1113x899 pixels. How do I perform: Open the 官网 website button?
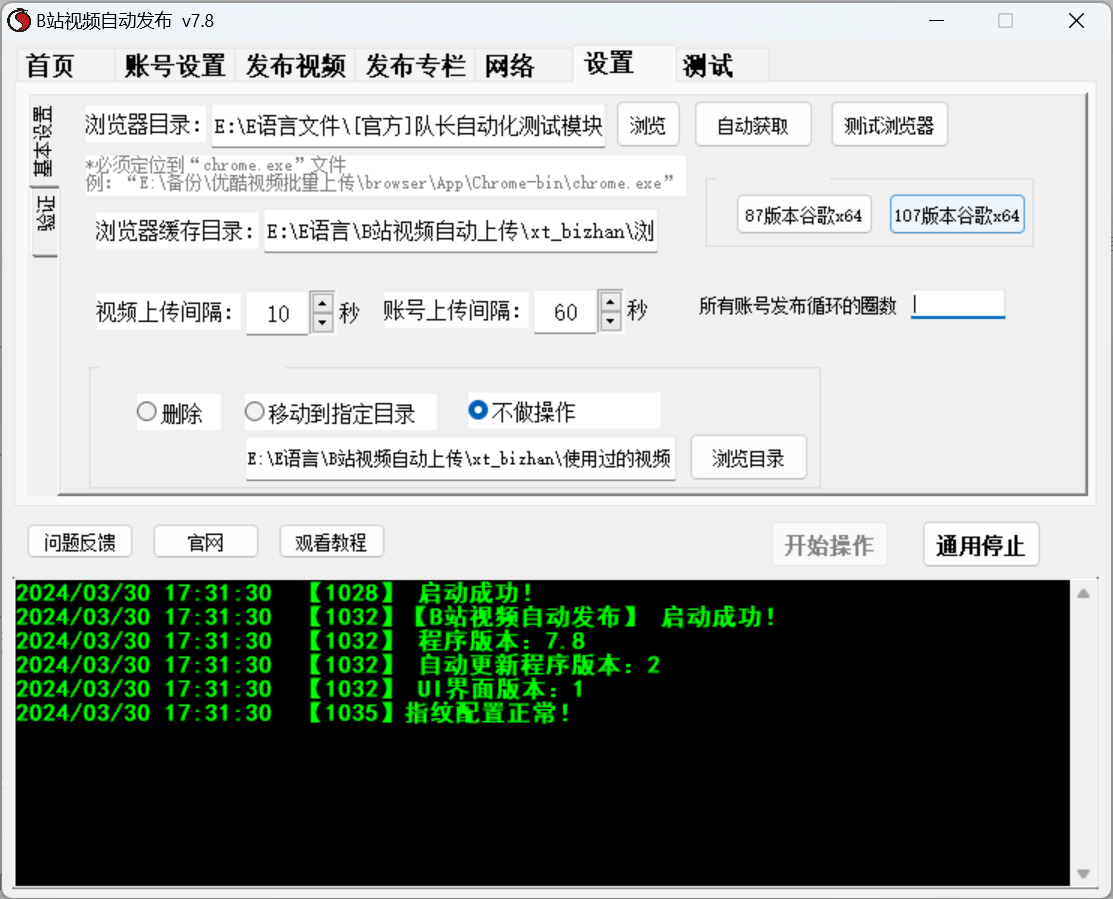click(x=205, y=542)
